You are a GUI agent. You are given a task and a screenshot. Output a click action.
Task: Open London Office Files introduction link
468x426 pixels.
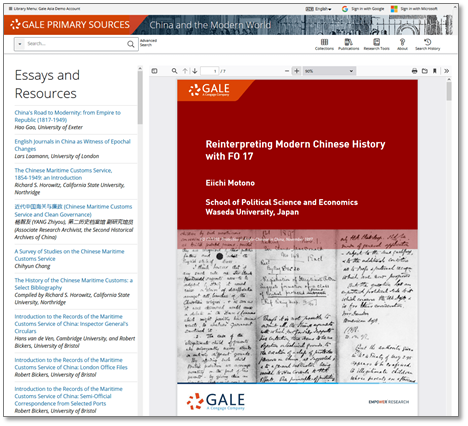[71, 364]
